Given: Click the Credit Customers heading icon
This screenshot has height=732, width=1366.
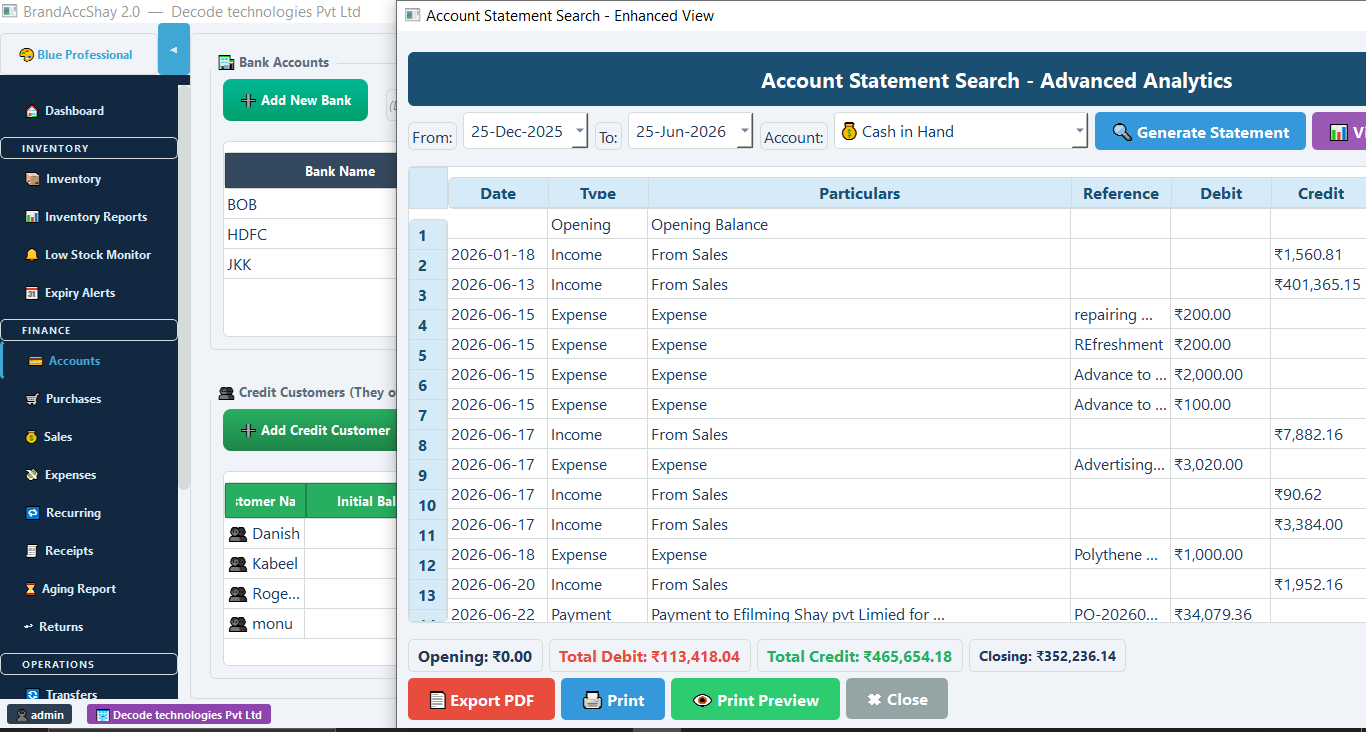Looking at the screenshot, I should pyautogui.click(x=227, y=393).
